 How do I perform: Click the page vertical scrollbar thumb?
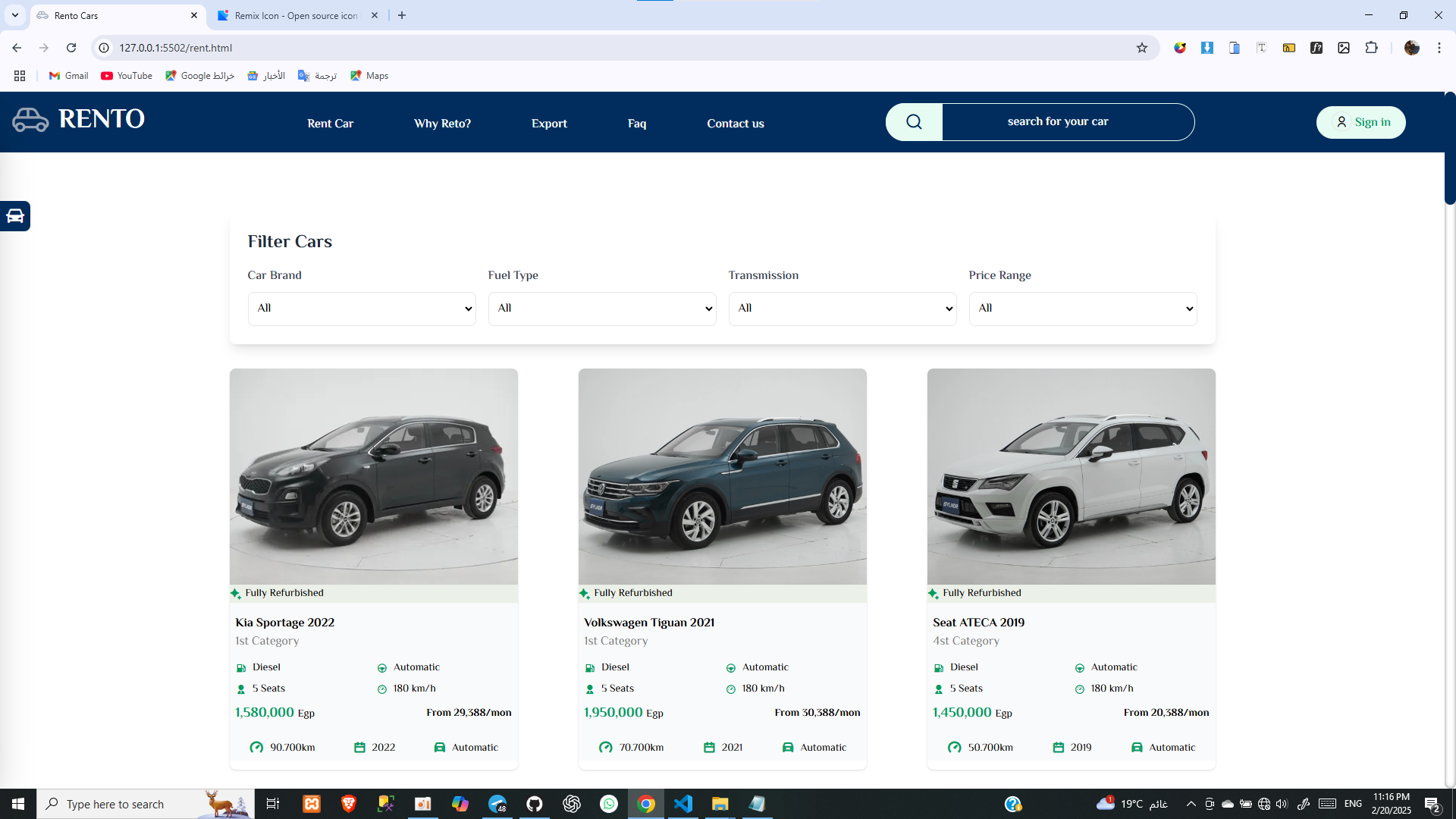(1450, 149)
